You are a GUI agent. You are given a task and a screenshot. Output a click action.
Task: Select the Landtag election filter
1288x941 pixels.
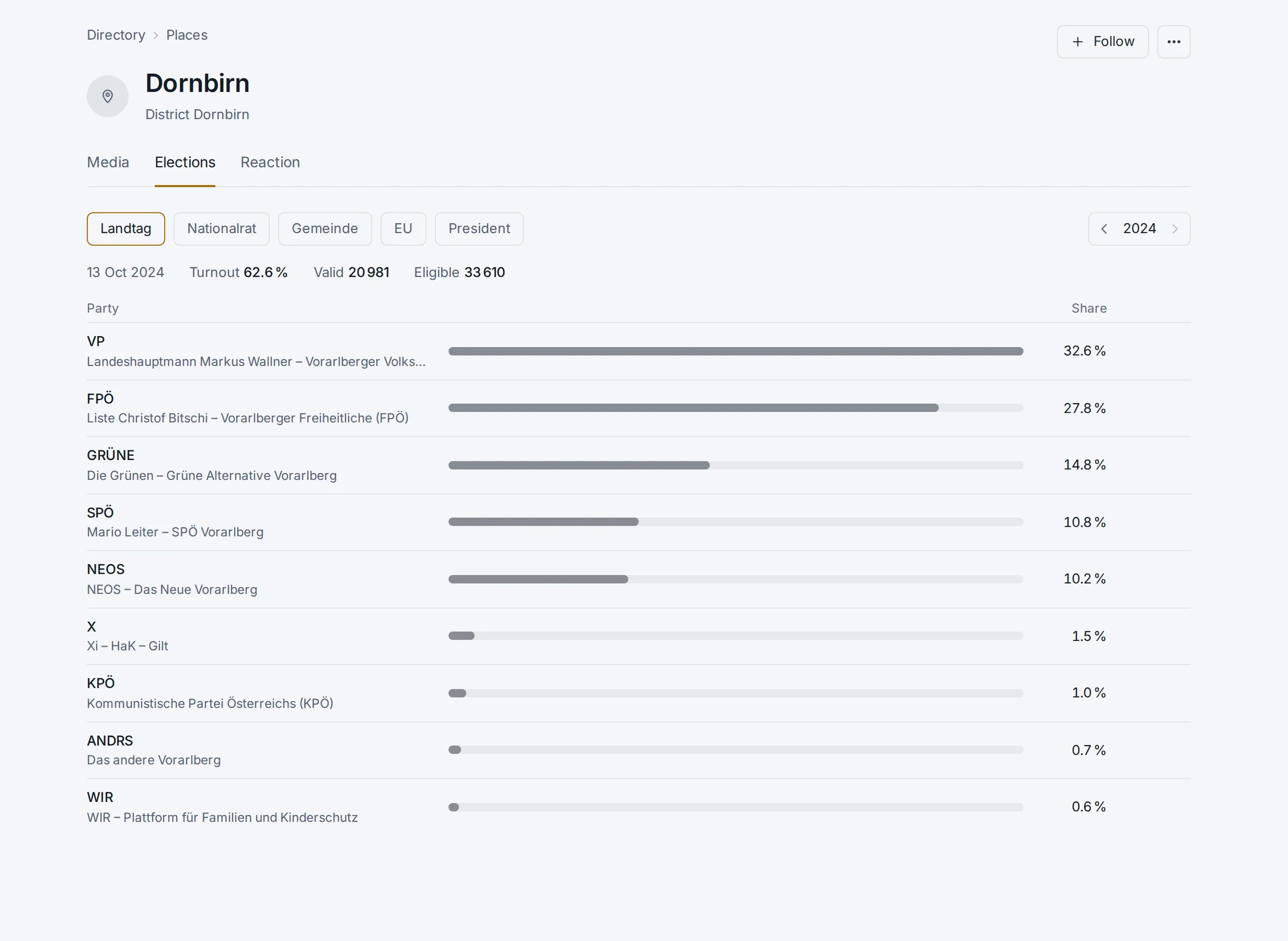126,229
